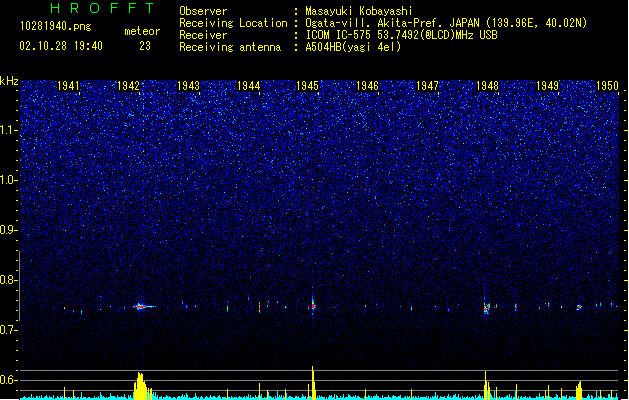Click observer name Masayuki Kobayashi
Screen dimensions: 629x400
359,11
